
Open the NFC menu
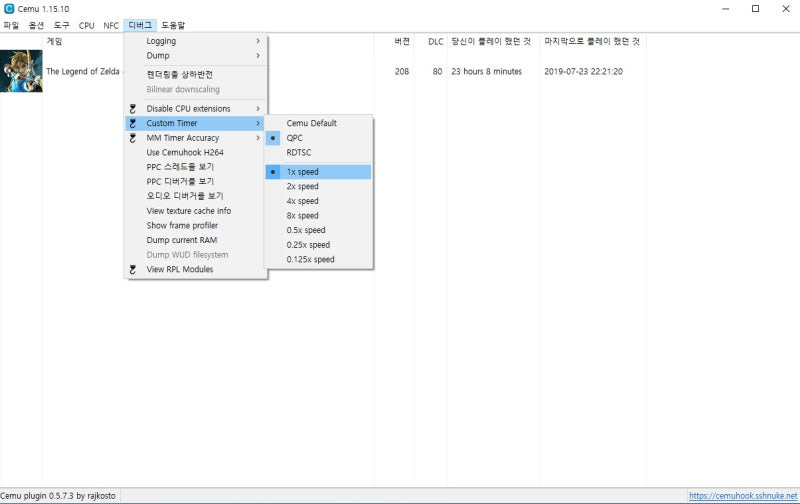(111, 25)
